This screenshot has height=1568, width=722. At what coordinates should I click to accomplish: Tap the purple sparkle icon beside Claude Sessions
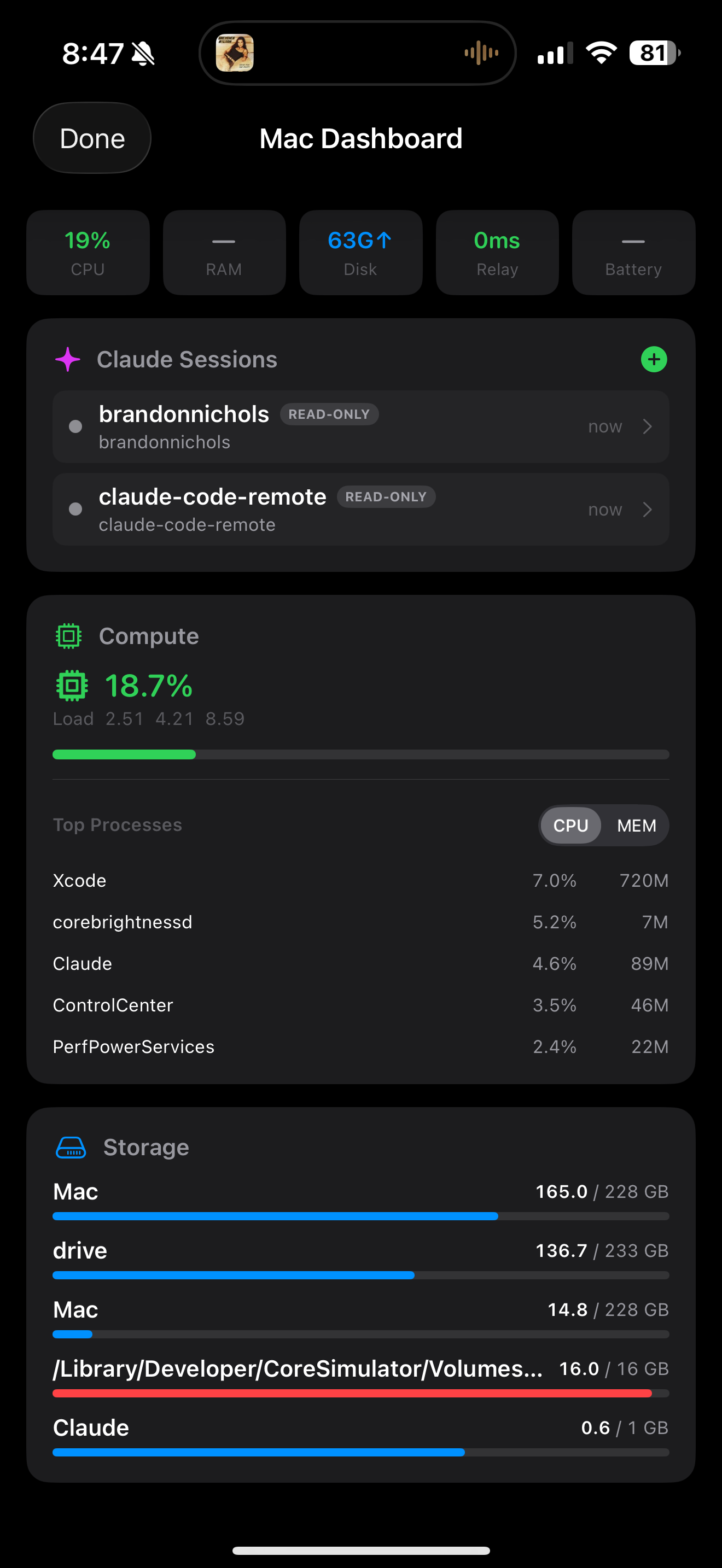click(67, 359)
